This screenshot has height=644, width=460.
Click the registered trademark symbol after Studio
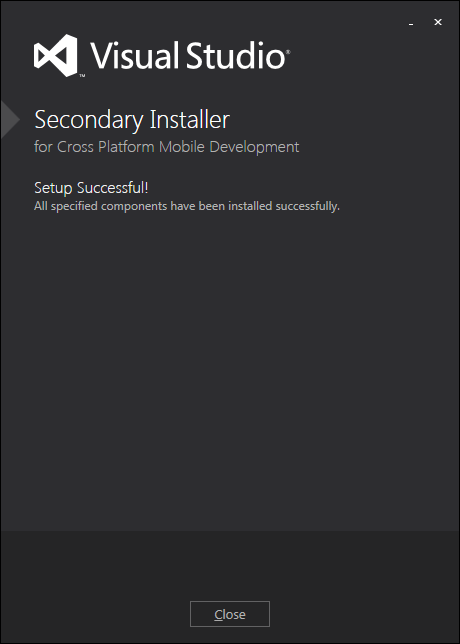pyautogui.click(x=288, y=52)
